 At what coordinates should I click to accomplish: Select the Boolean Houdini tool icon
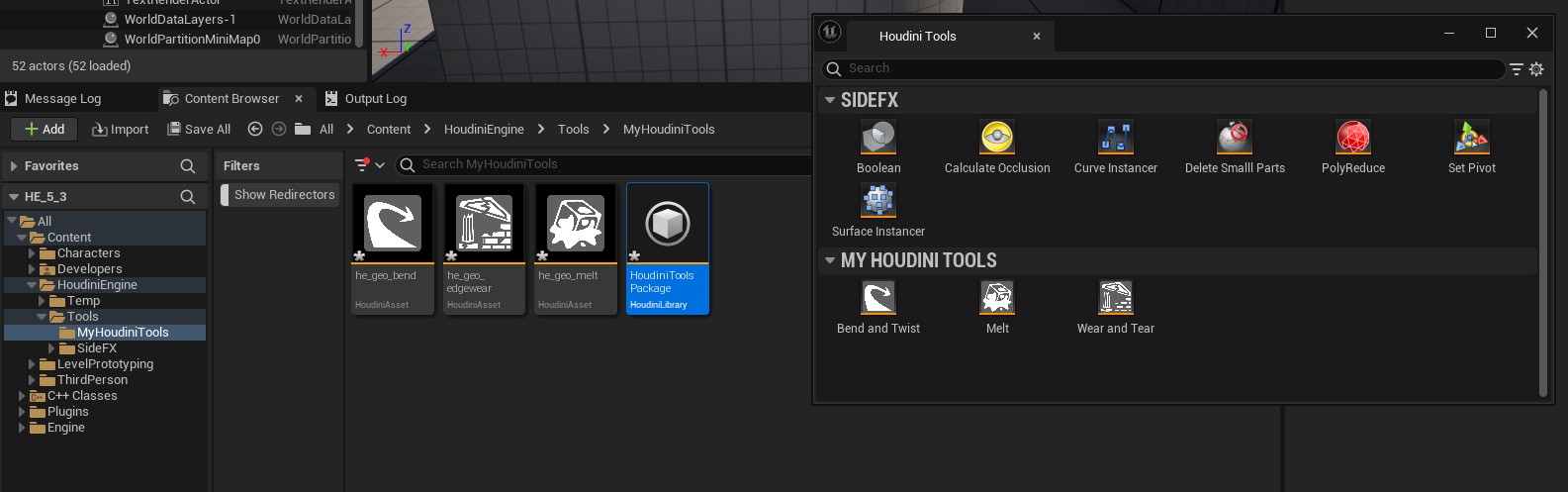pyautogui.click(x=877, y=139)
